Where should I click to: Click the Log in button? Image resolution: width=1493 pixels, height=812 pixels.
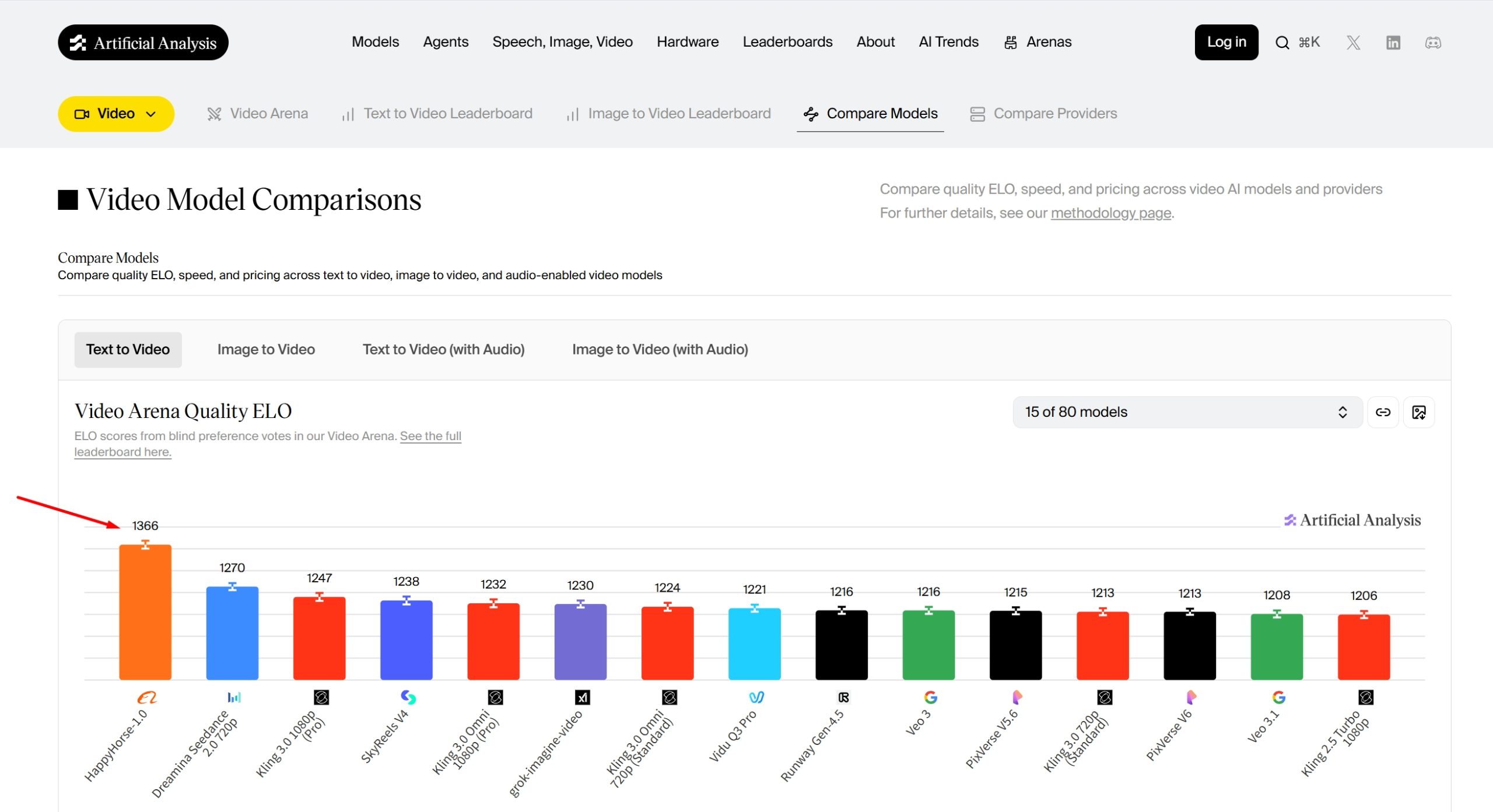1226,42
